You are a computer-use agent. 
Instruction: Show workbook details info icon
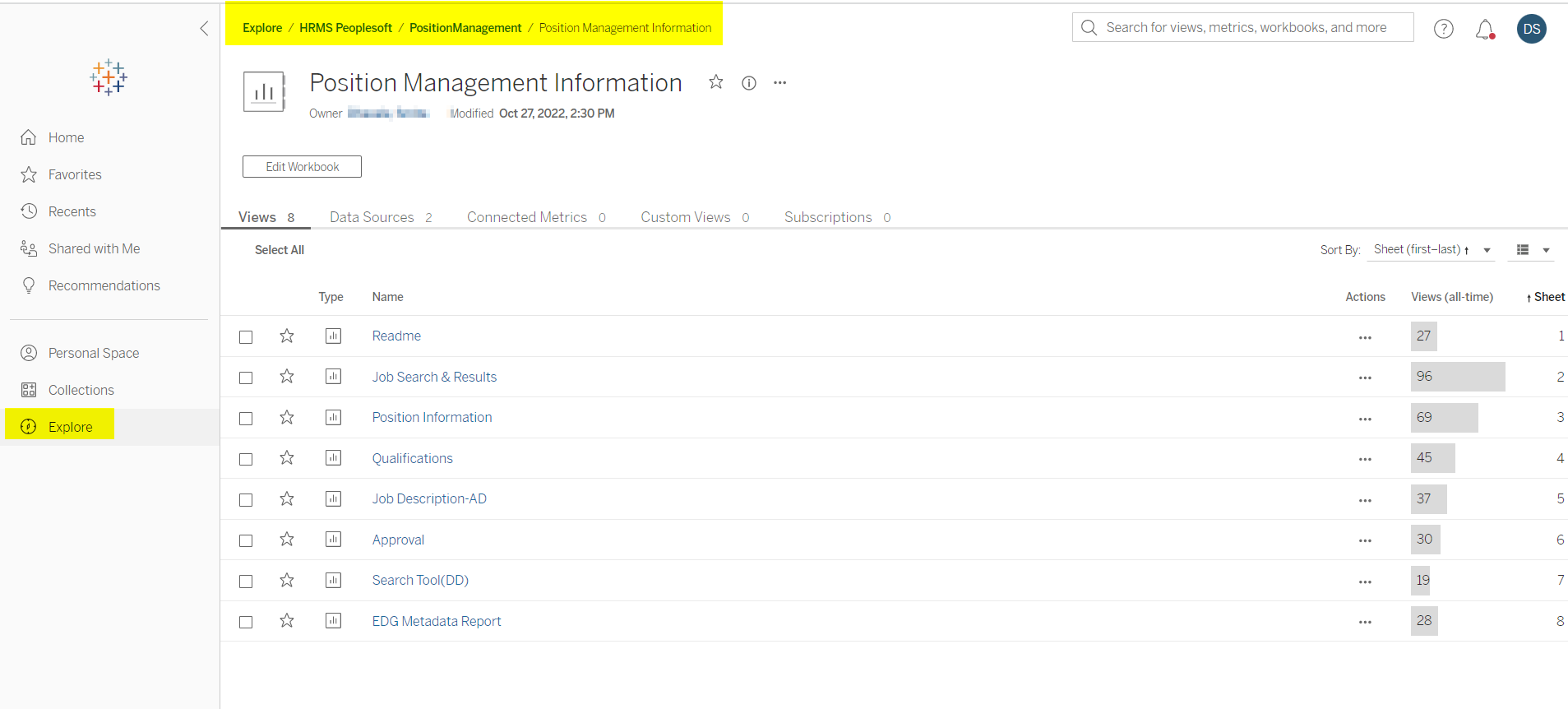(749, 83)
